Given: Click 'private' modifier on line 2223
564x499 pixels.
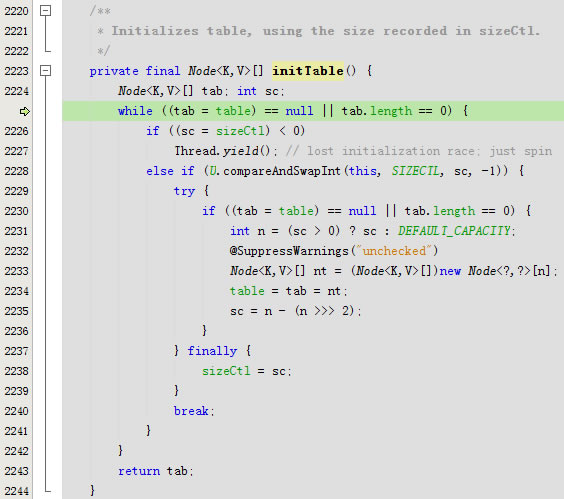Looking at the screenshot, I should point(114,71).
